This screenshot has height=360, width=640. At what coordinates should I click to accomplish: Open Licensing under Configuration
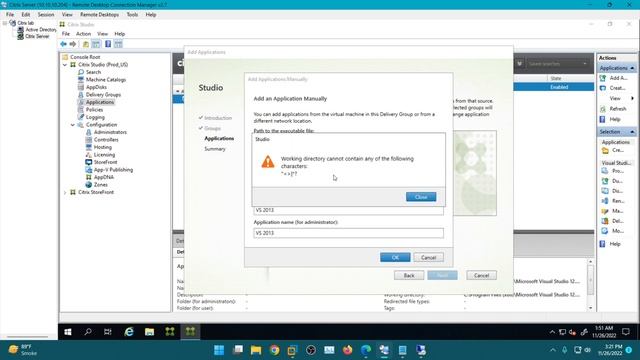point(104,155)
